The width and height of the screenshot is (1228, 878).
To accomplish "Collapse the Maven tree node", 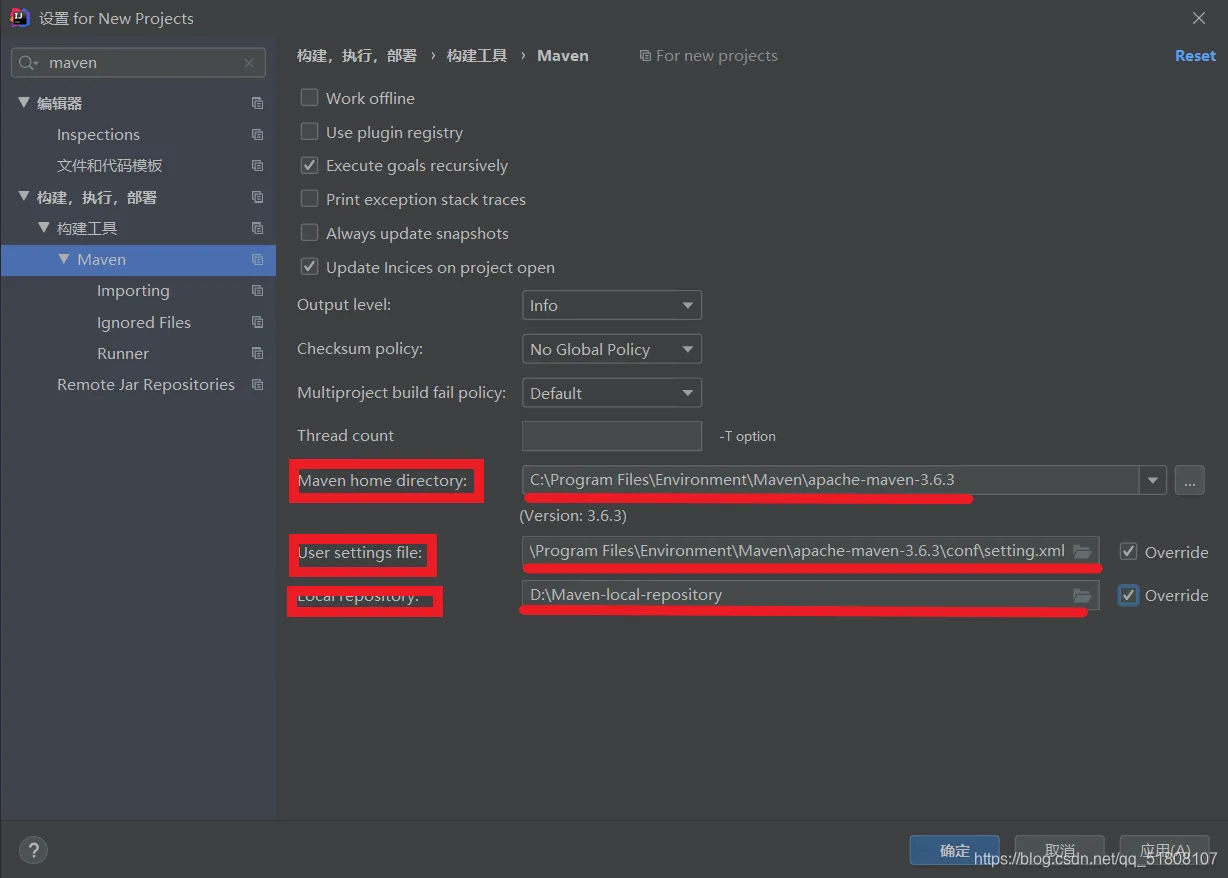I will (x=64, y=258).
